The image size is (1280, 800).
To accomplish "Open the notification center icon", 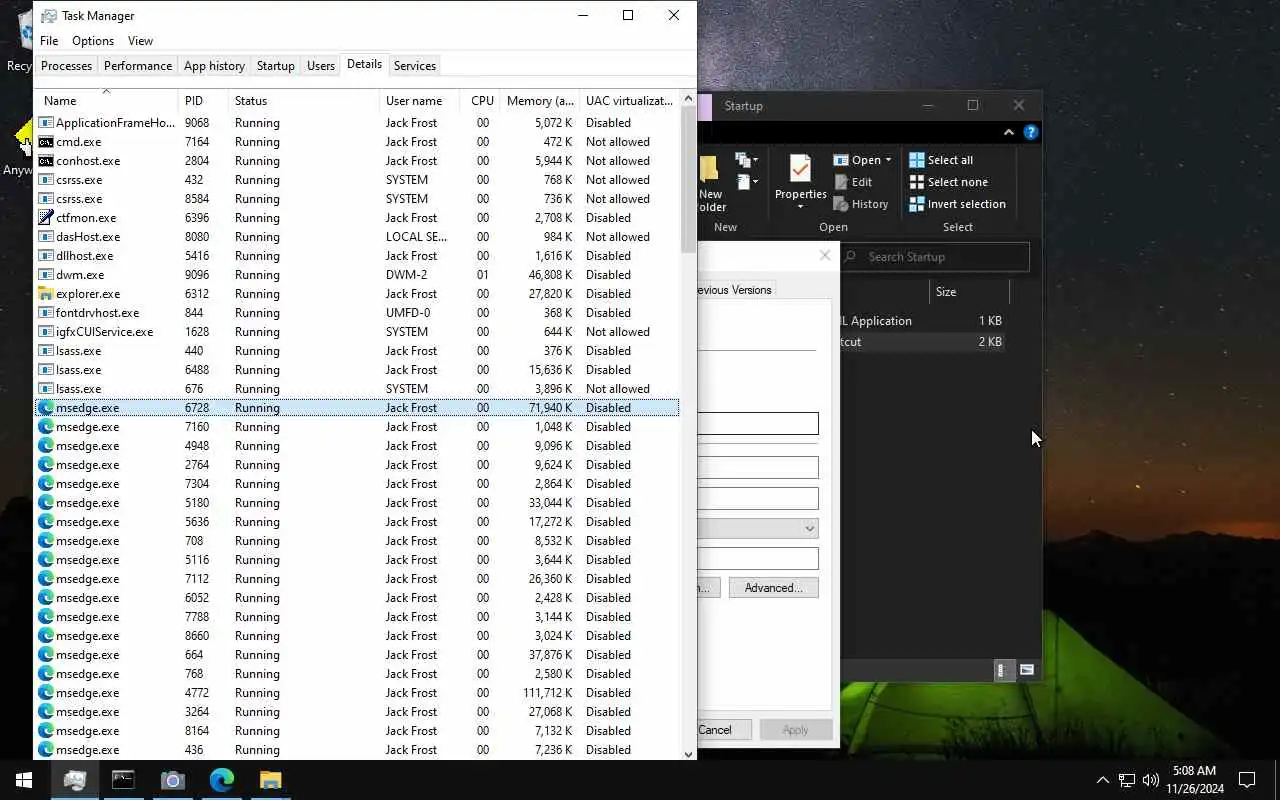I will tap(1247, 780).
